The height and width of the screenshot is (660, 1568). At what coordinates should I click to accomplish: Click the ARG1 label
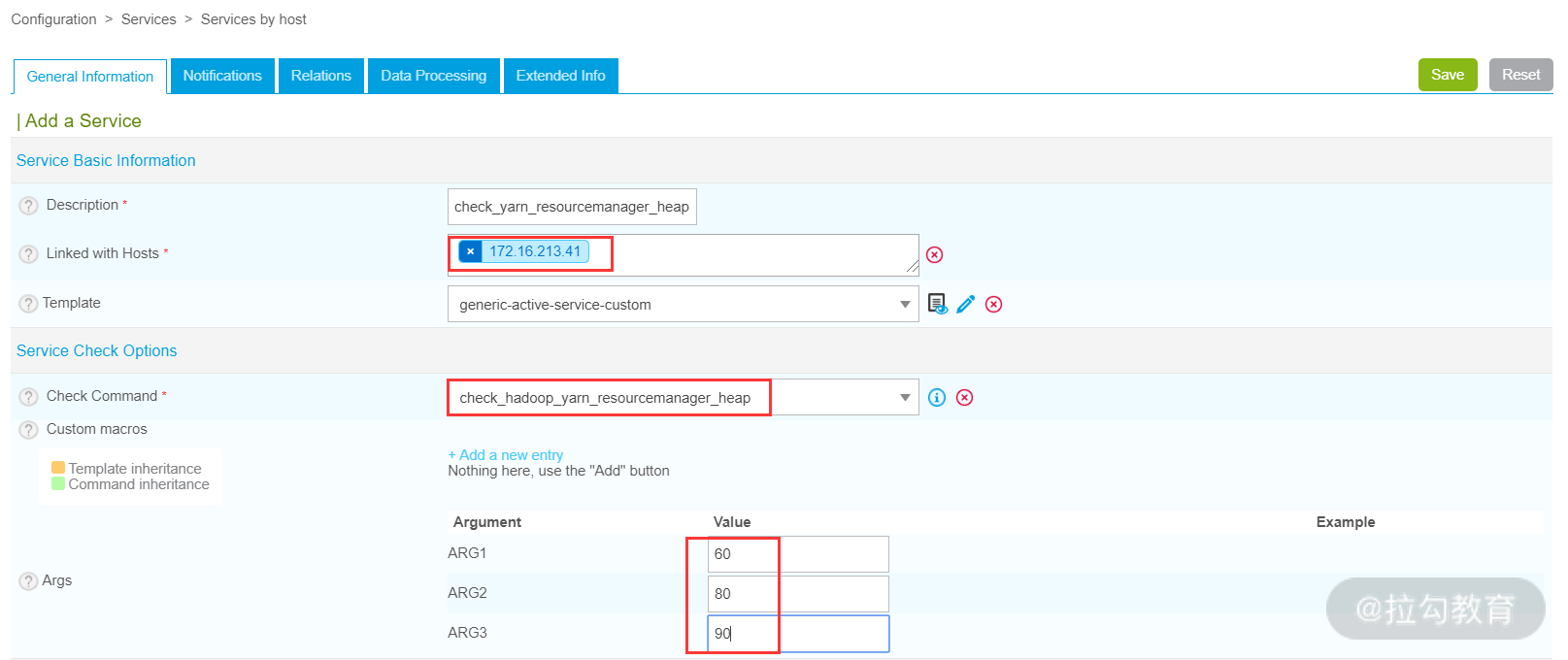click(467, 553)
